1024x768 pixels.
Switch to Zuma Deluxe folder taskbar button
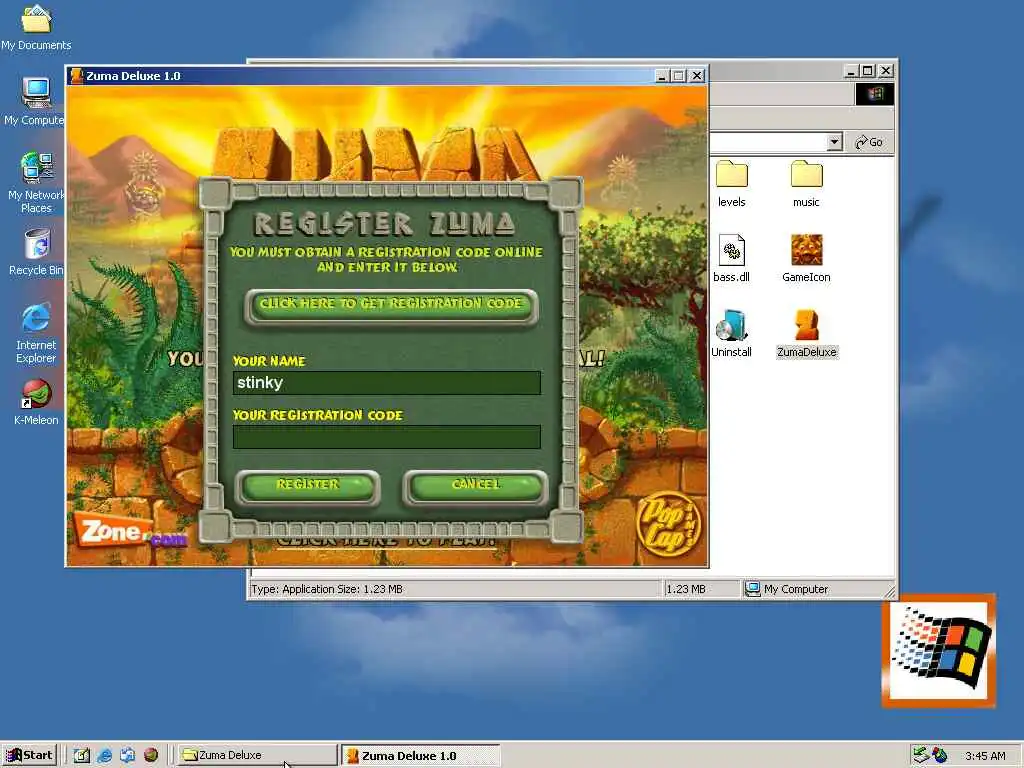[x=257, y=755]
